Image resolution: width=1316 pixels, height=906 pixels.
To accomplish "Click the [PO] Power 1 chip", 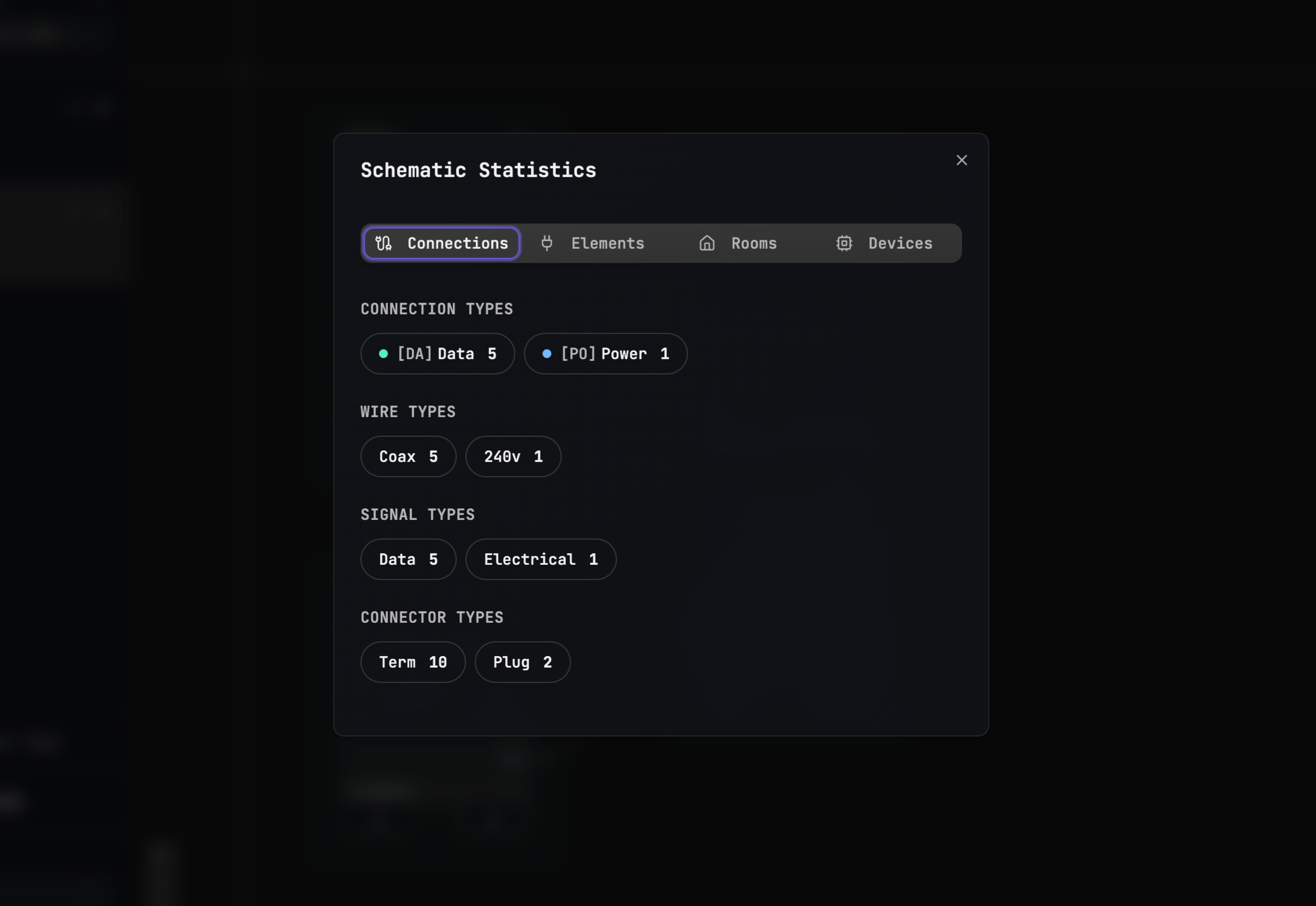I will click(605, 354).
